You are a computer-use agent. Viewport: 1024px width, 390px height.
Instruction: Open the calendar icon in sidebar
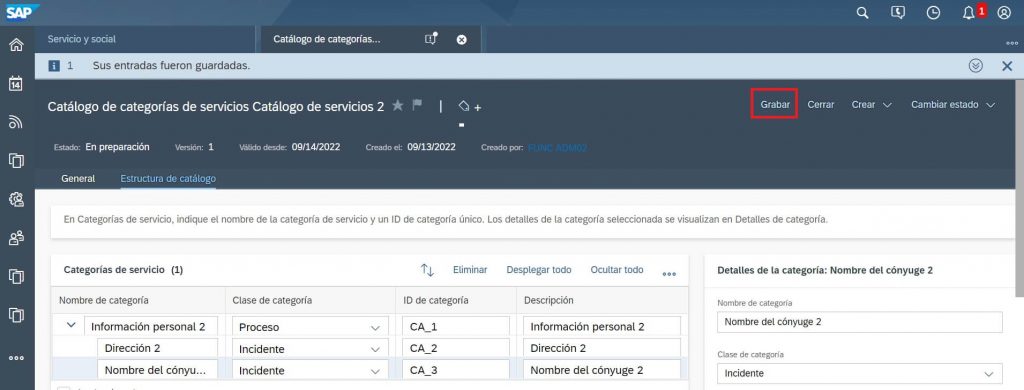pyautogui.click(x=16, y=84)
